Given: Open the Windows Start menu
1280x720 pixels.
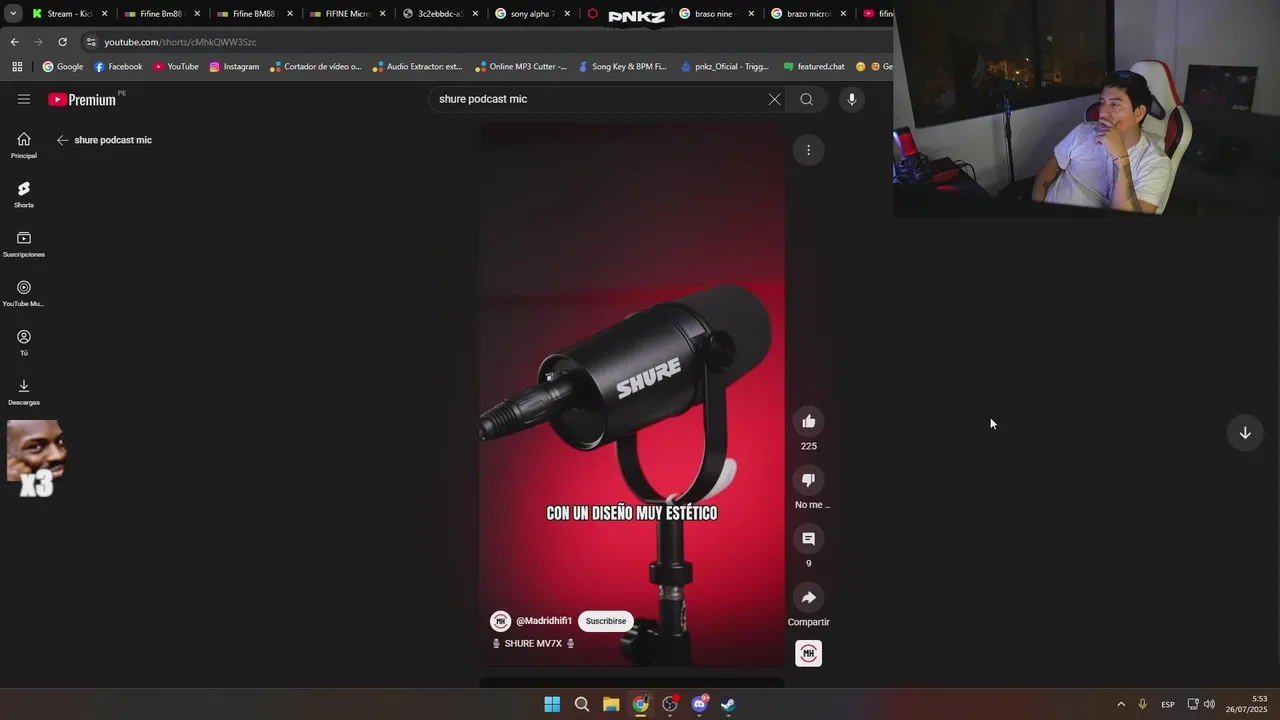Looking at the screenshot, I should [552, 704].
